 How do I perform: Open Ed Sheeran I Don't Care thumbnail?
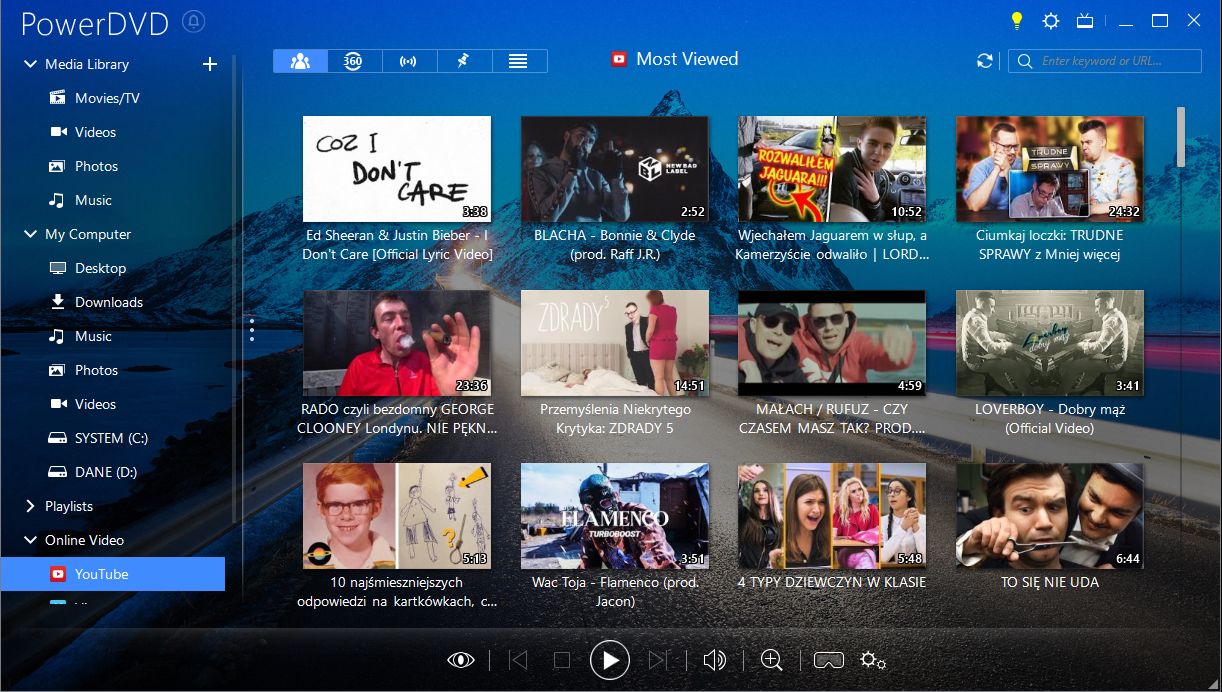point(397,169)
